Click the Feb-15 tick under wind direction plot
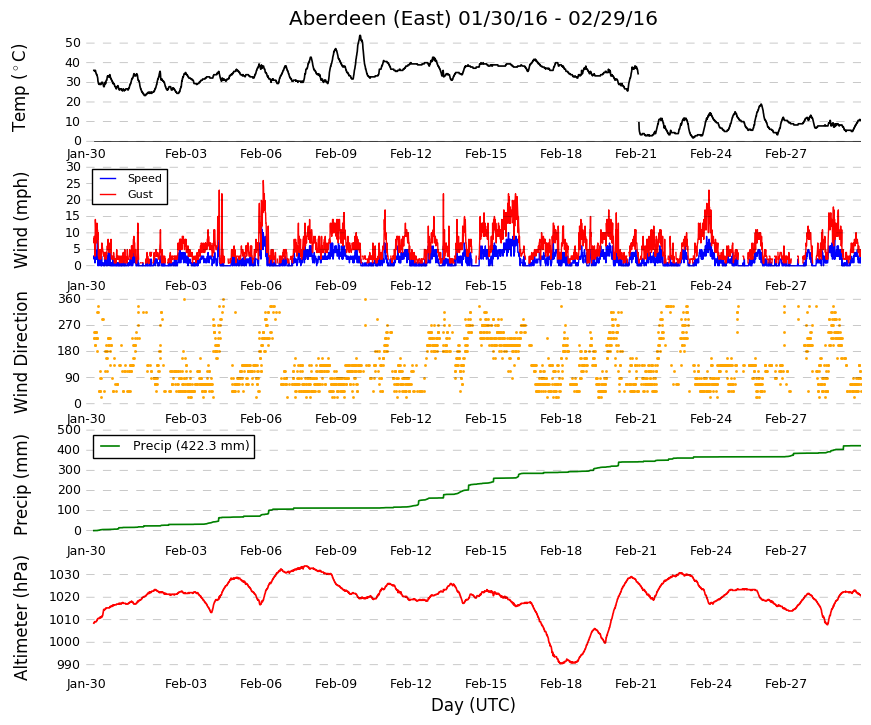This screenshot has height=725, width=871. pos(485,419)
